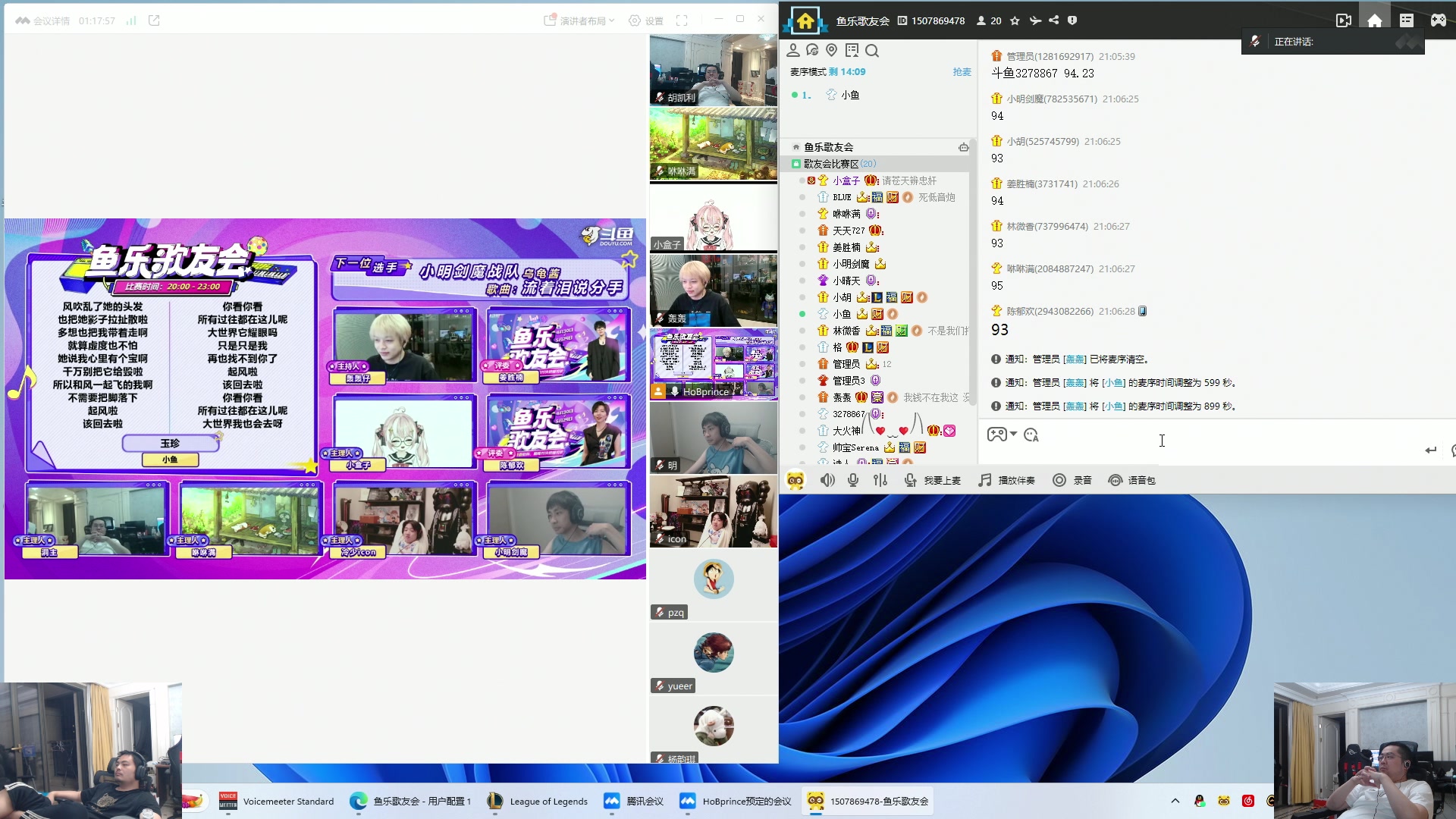Switch to the home tab in YY top bar
This screenshot has width=1456, height=819.
point(1375,20)
